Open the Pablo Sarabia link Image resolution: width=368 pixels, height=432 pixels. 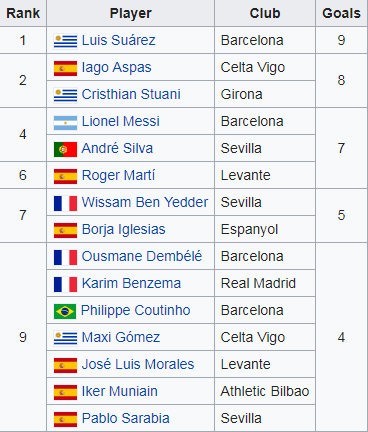point(126,418)
